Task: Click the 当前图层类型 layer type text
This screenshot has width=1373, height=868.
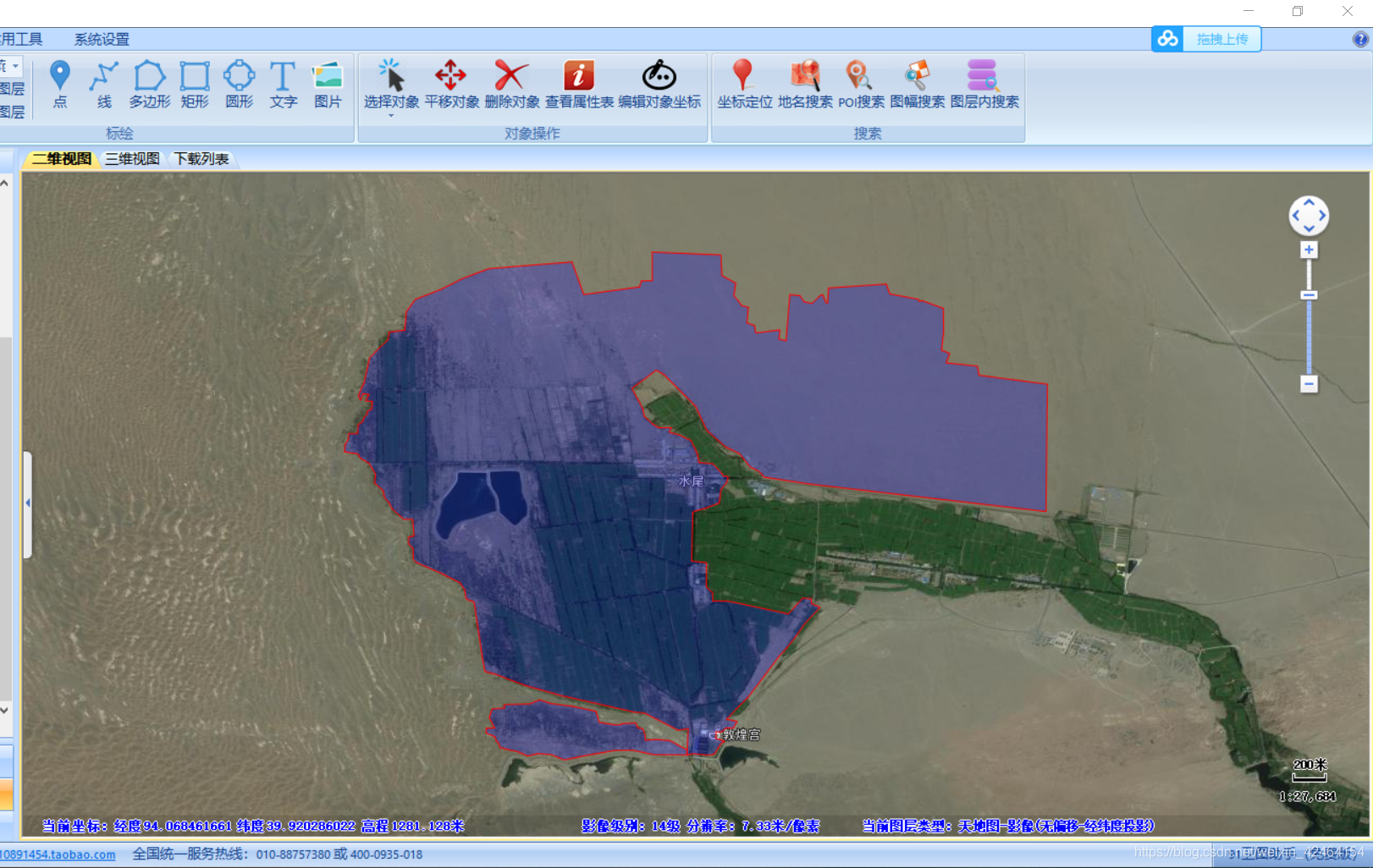Action: [1008, 826]
